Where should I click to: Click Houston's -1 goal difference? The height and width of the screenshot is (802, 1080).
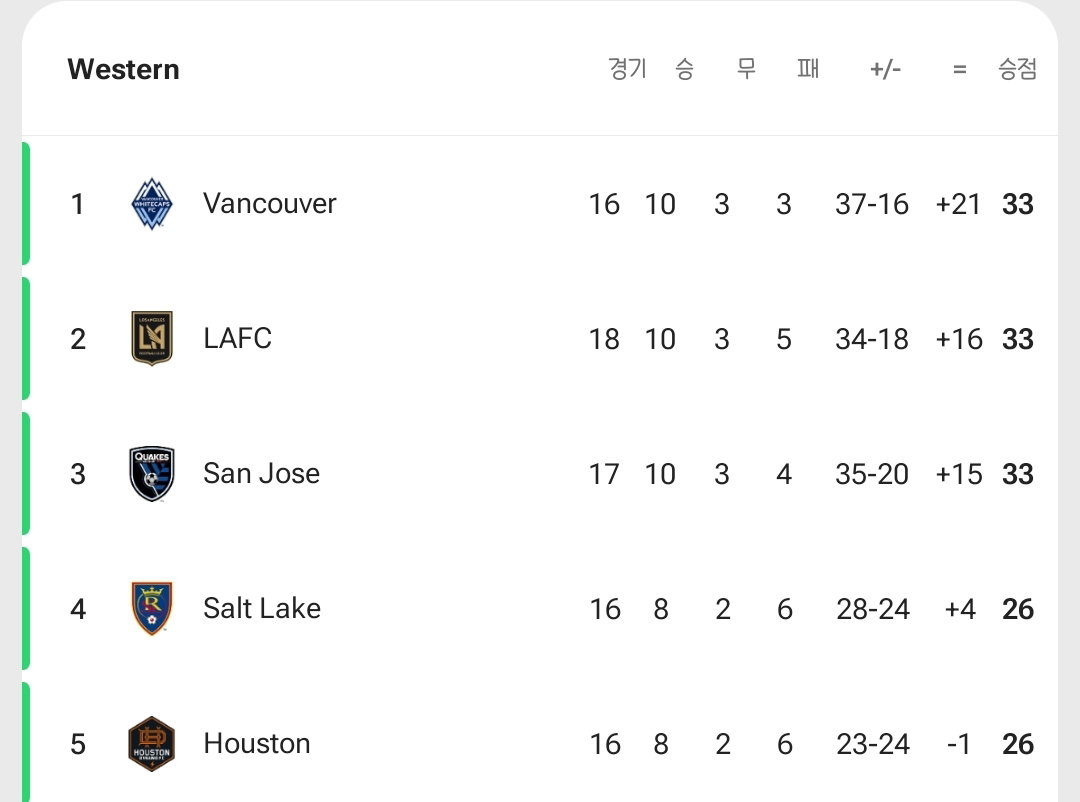click(959, 744)
